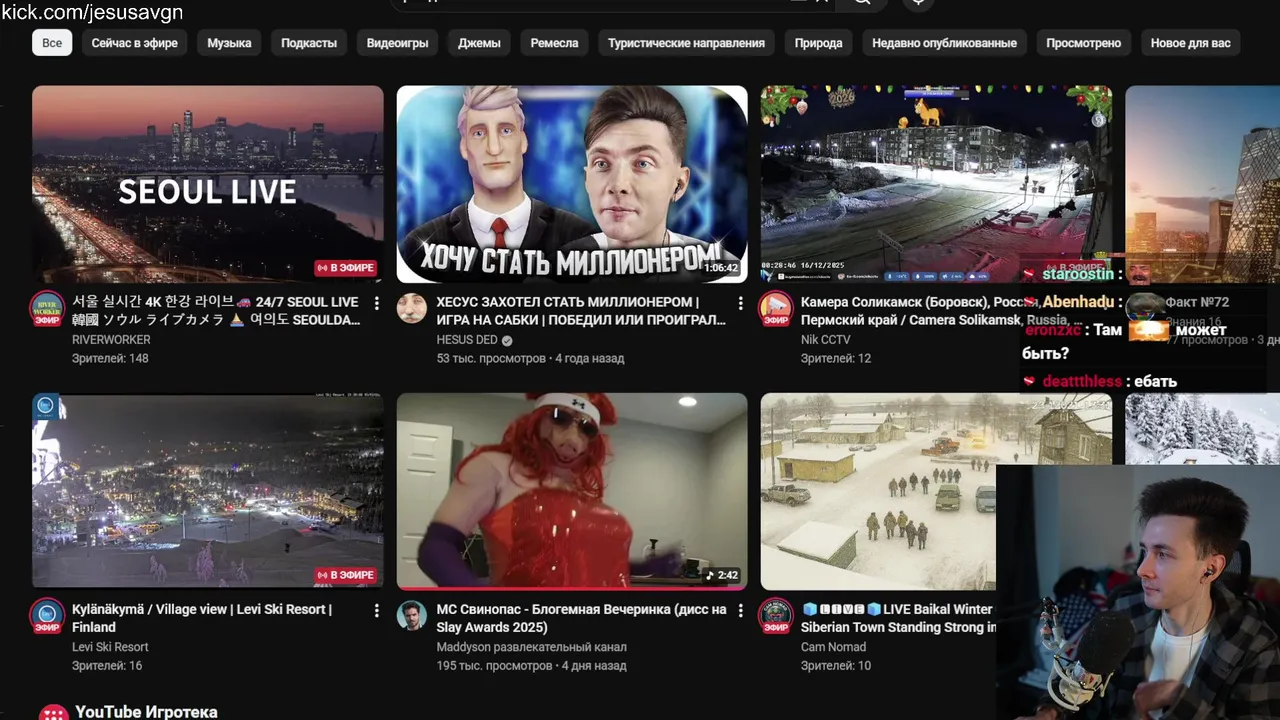
Task: Select the 'Джемы' filter chip
Action: point(479,43)
